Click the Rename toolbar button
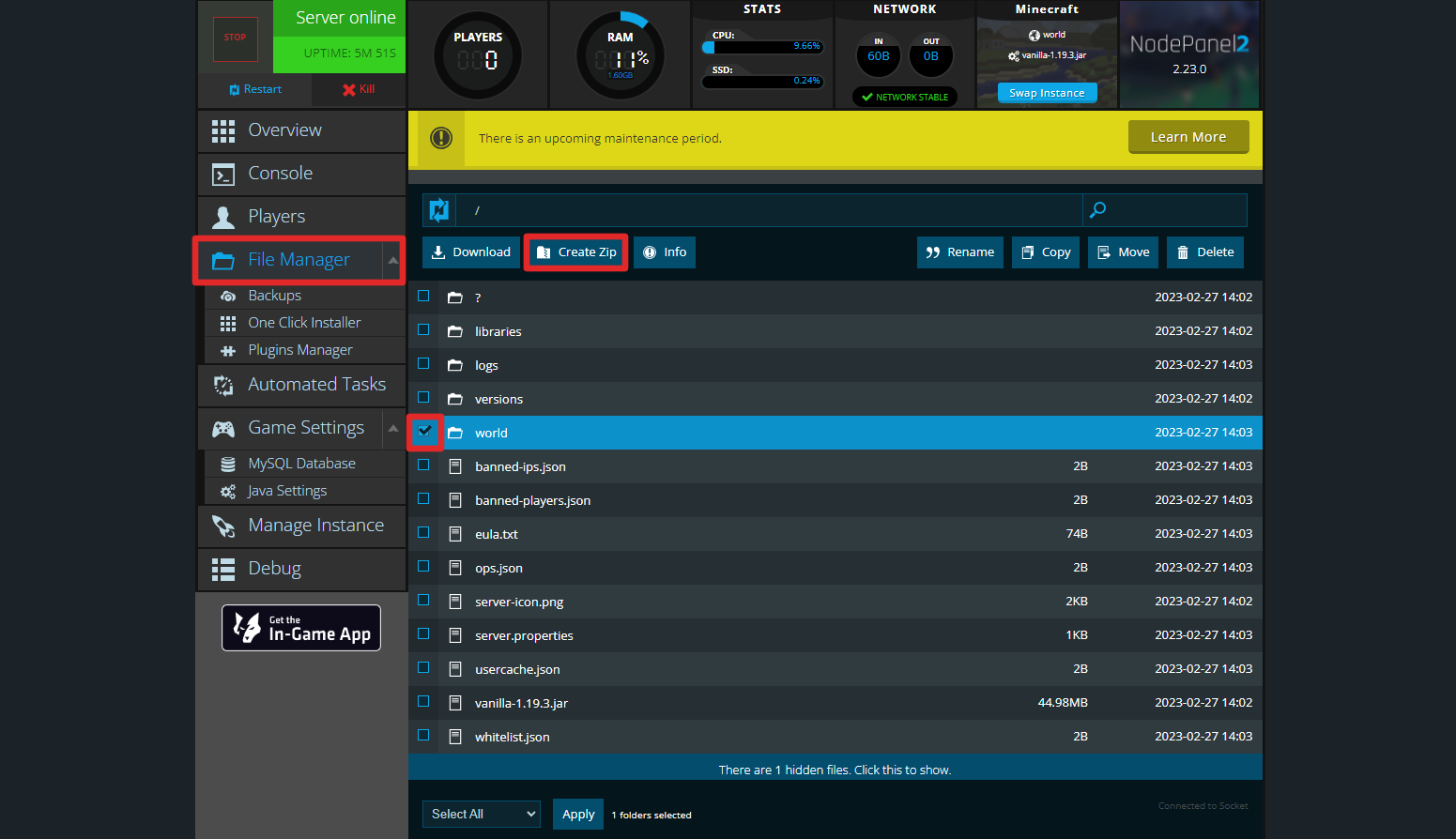This screenshot has width=1456, height=839. [959, 252]
